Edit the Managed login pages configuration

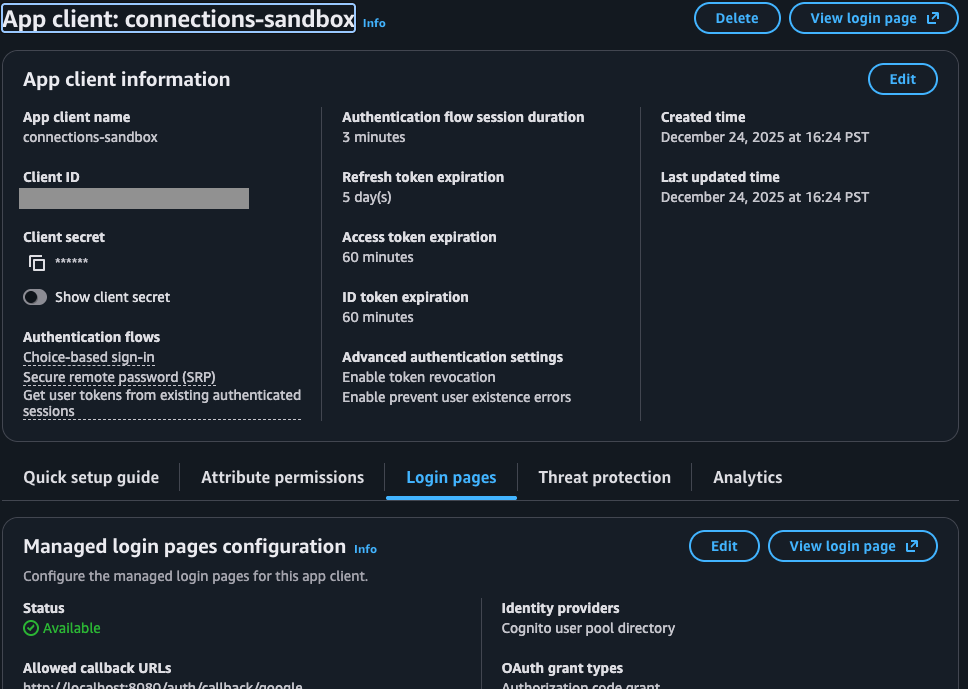[723, 546]
